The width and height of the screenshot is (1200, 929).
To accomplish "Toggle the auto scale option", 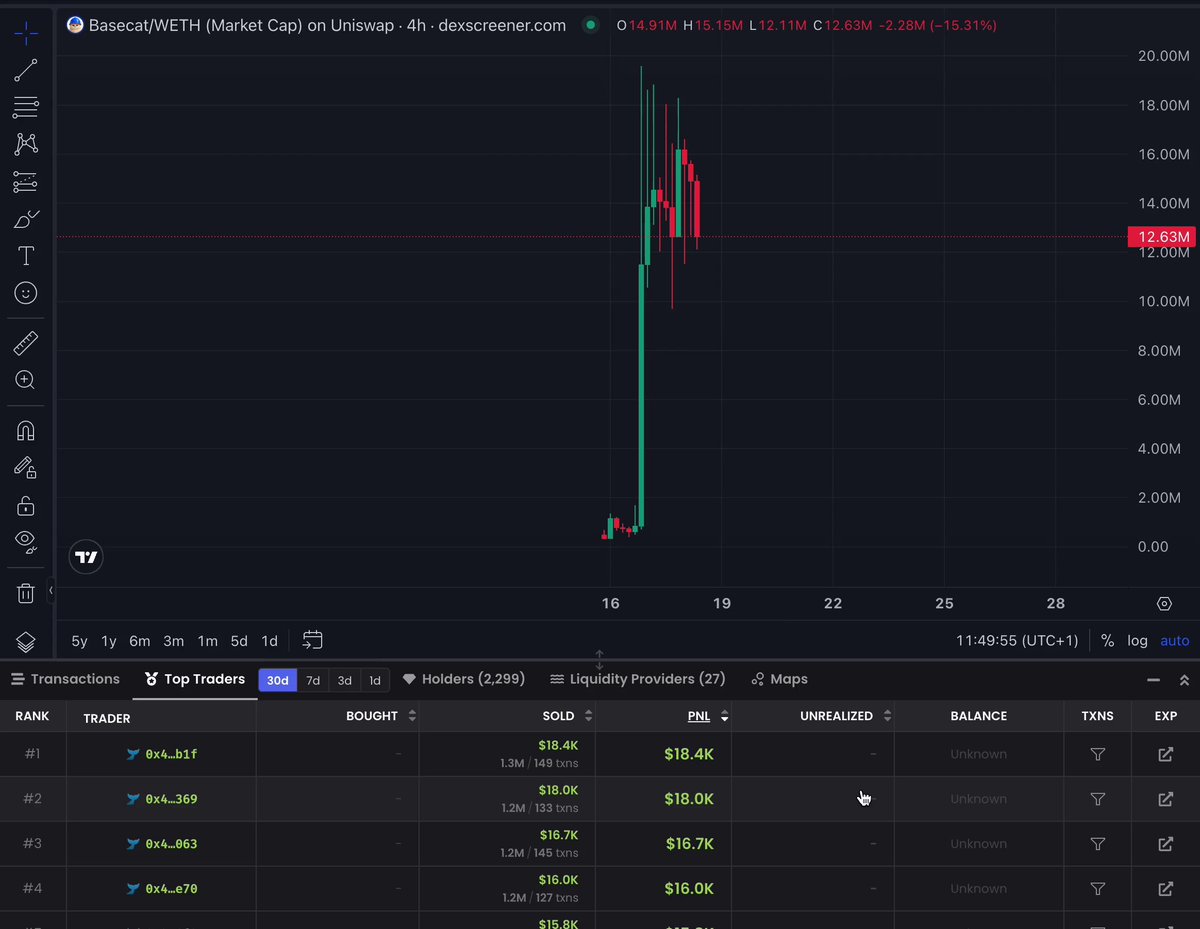I will click(x=1175, y=641).
